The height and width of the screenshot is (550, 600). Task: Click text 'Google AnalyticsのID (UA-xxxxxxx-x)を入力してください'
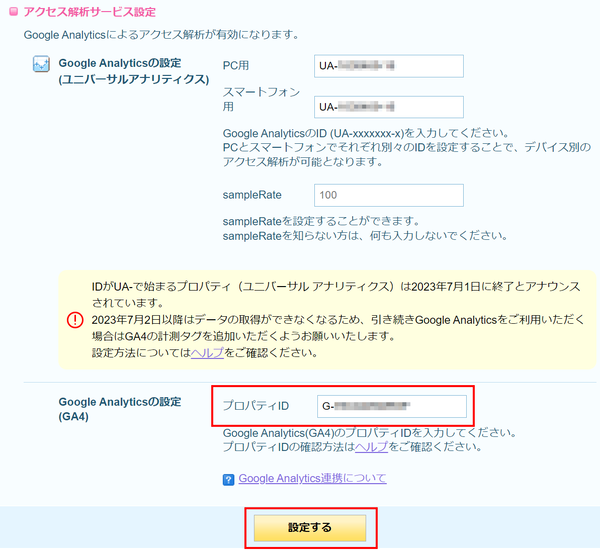366,134
